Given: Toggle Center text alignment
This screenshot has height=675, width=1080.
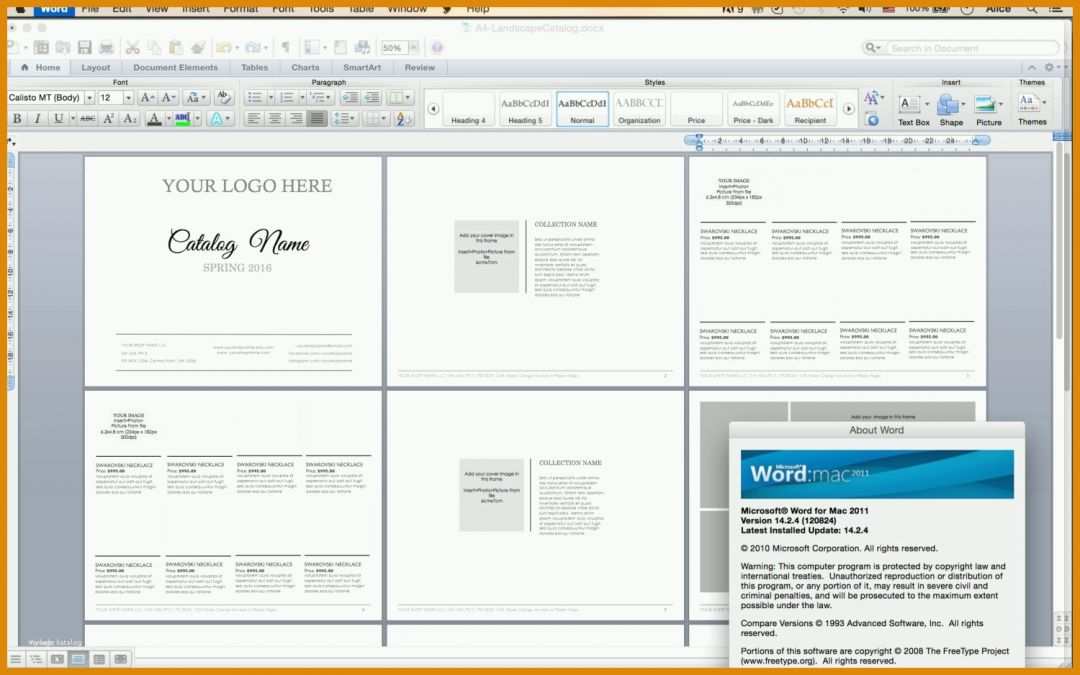Looking at the screenshot, I should 275,118.
